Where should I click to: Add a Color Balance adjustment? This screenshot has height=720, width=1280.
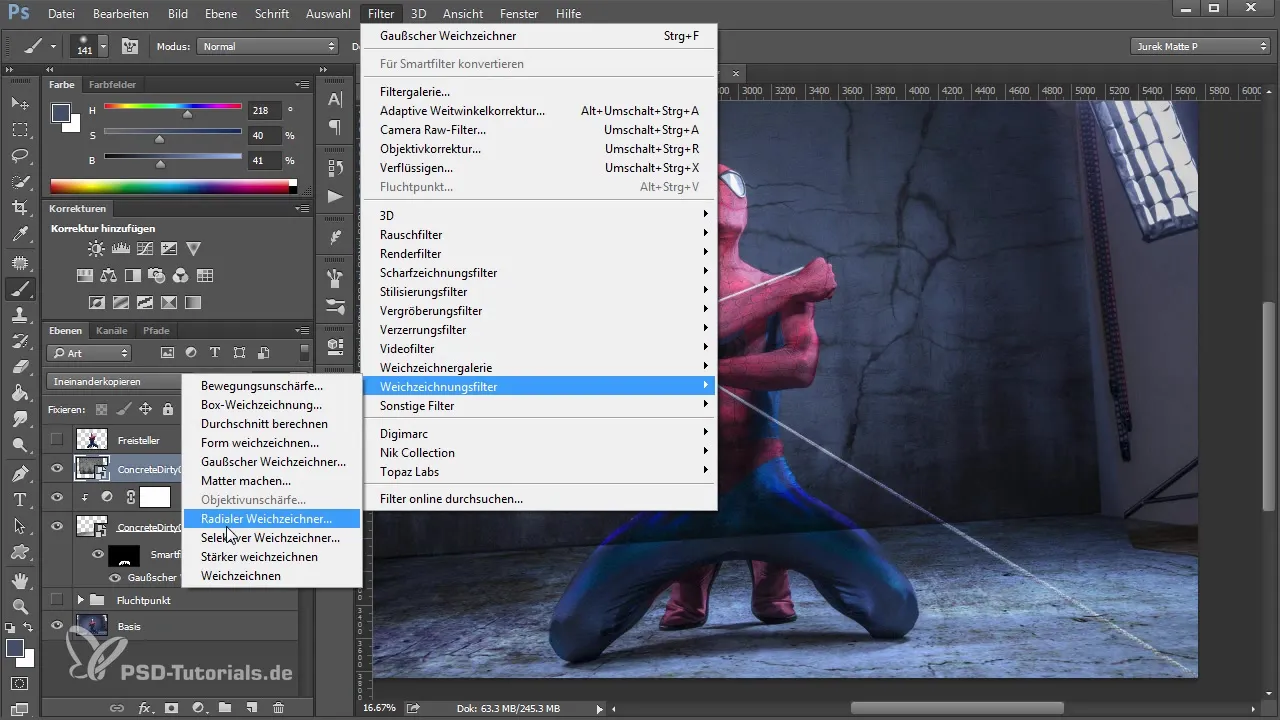(x=108, y=275)
